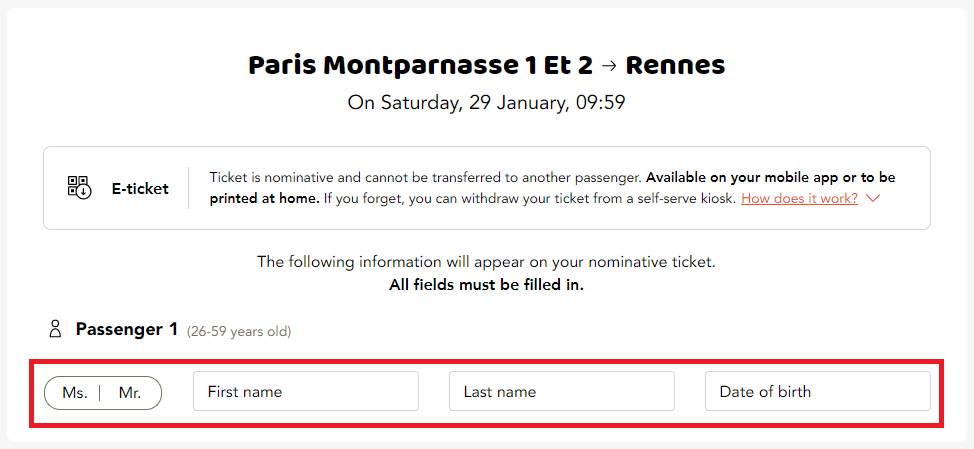Click the passenger person icon
The image size is (974, 449).
click(55, 329)
